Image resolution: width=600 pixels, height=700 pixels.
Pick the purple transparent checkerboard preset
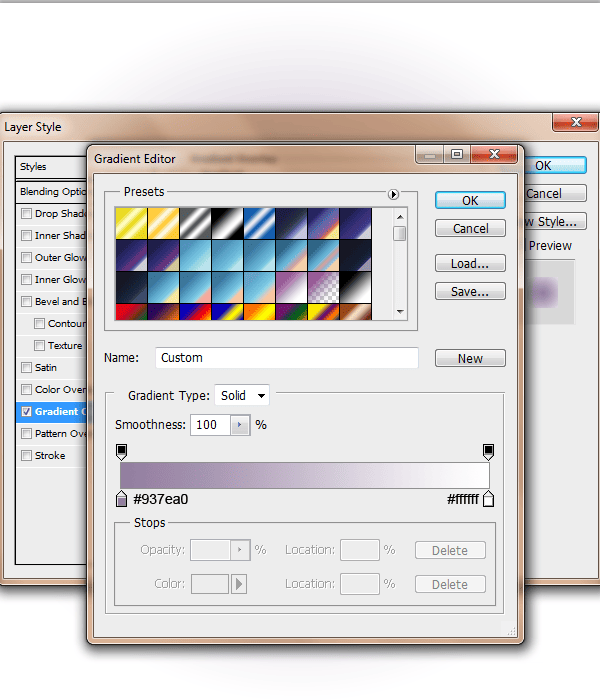324,288
